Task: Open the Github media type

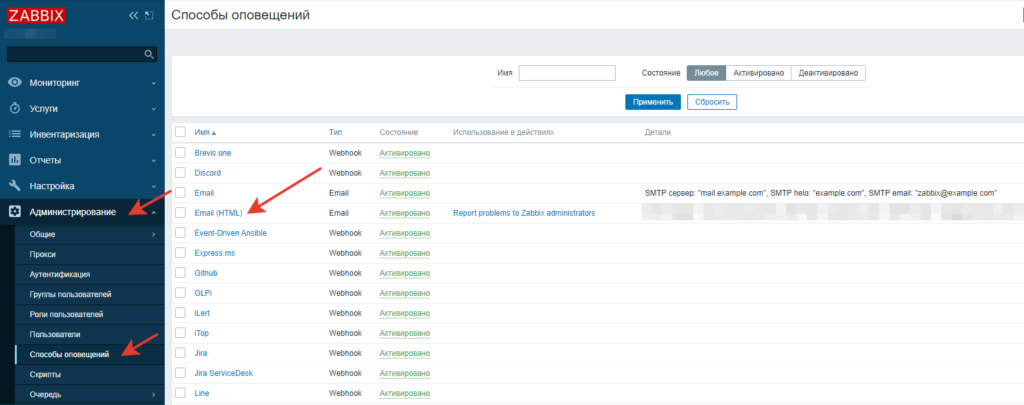Action: click(206, 273)
